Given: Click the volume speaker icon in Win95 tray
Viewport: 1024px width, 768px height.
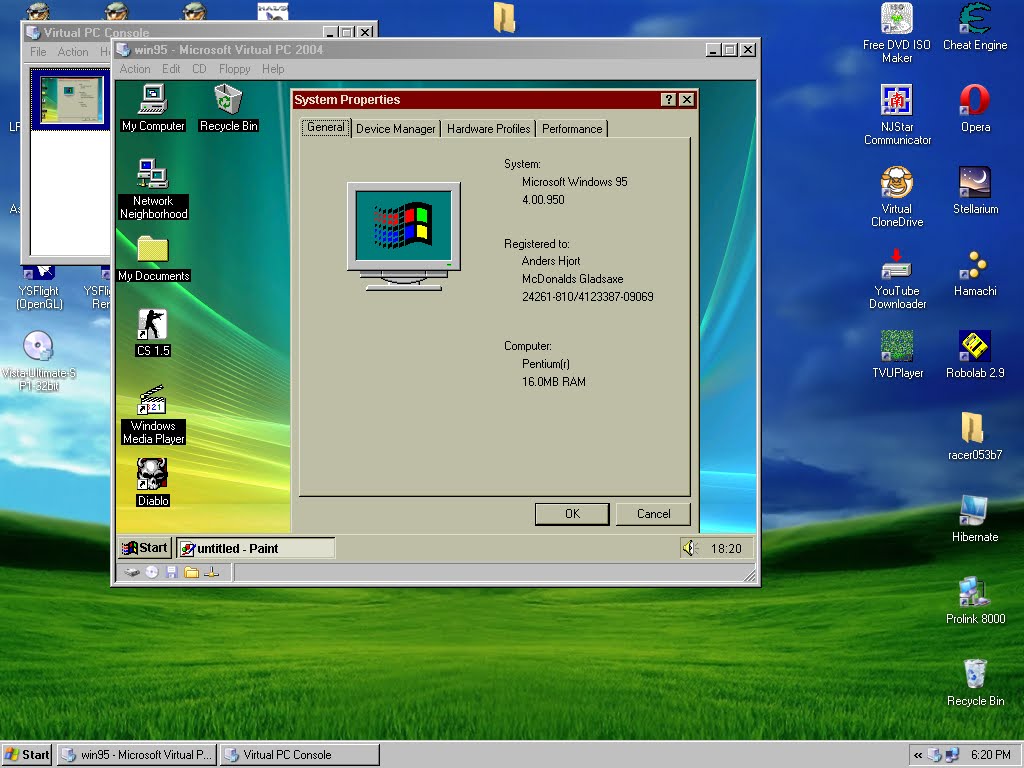Looking at the screenshot, I should pyautogui.click(x=690, y=548).
